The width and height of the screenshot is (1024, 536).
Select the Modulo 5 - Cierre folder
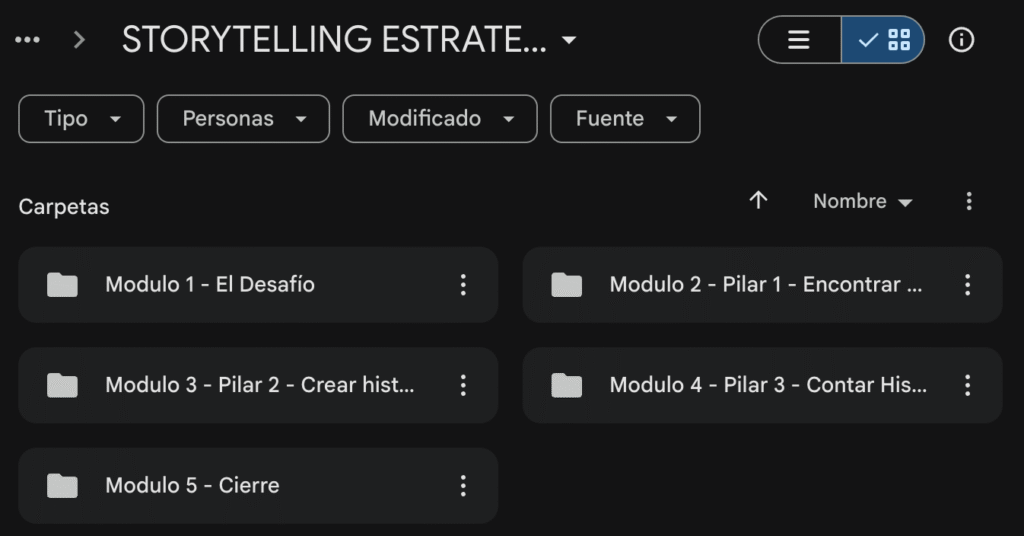coord(192,486)
